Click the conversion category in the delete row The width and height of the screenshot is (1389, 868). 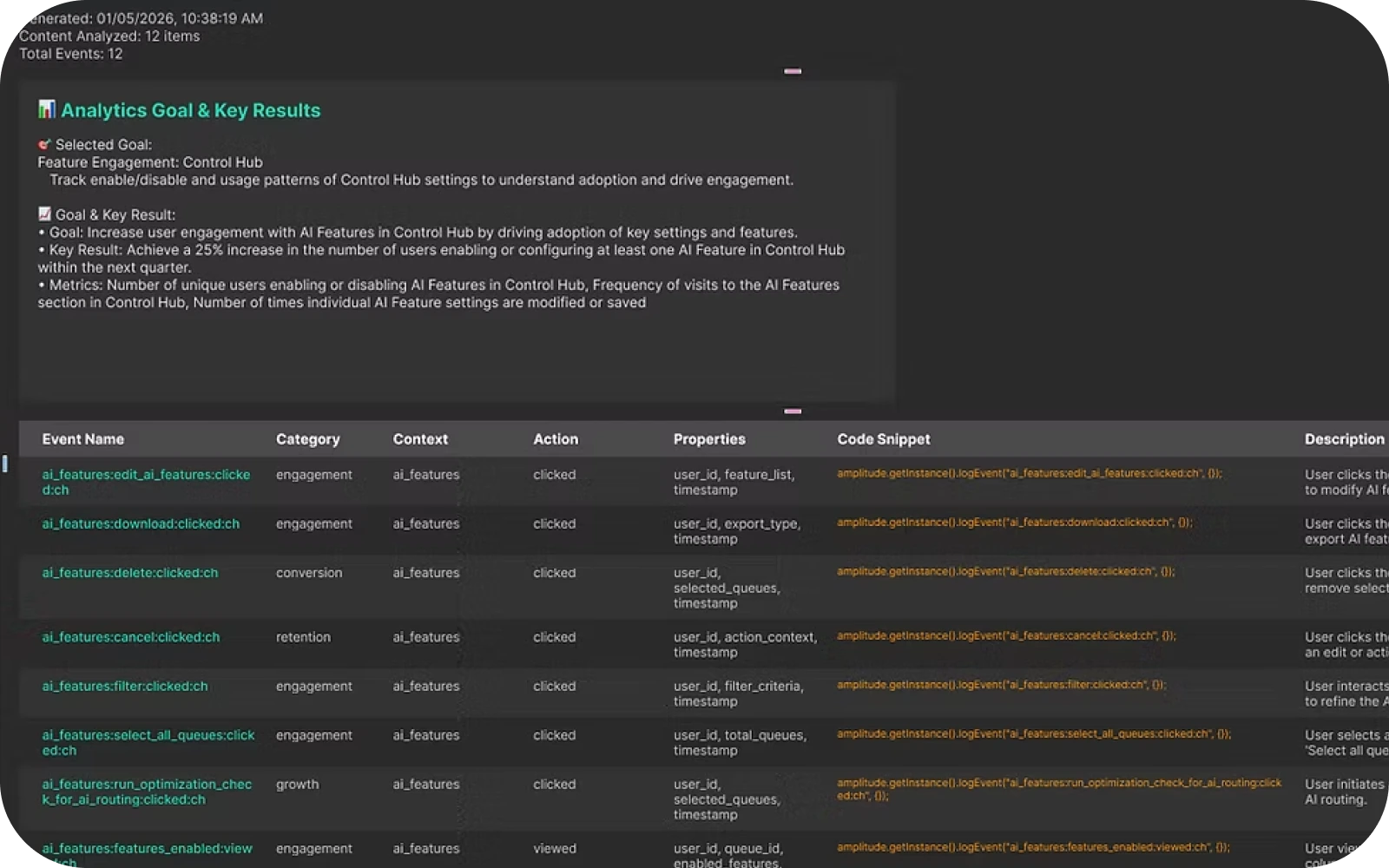pos(309,573)
